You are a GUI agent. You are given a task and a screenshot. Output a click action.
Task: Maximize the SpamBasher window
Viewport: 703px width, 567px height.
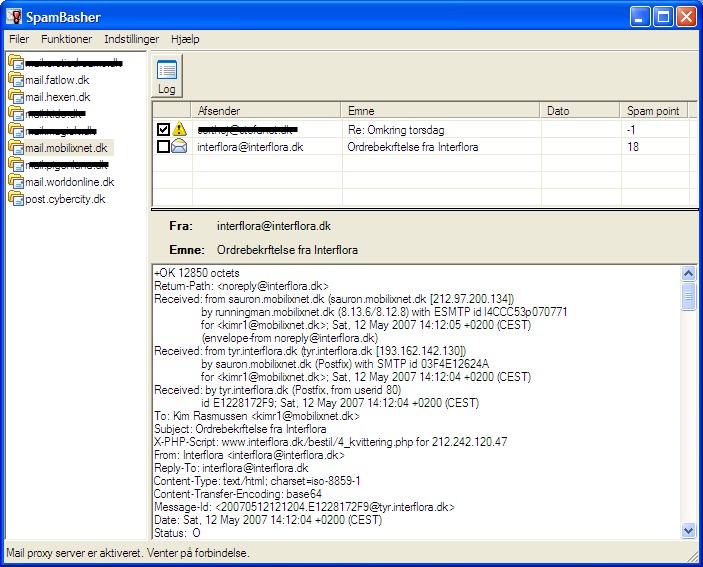[663, 17]
